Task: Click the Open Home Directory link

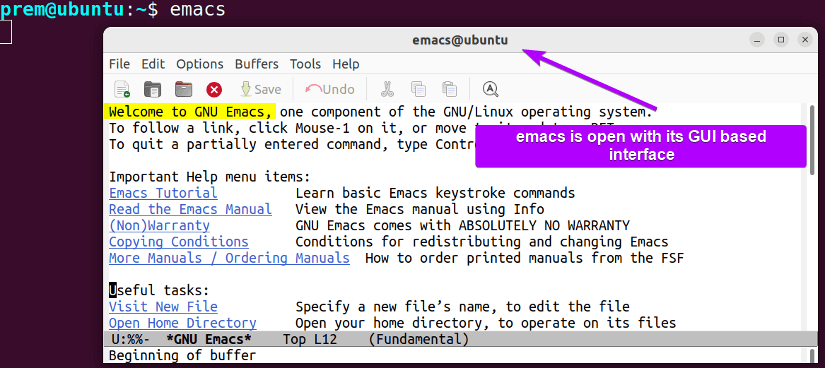Action: (183, 323)
